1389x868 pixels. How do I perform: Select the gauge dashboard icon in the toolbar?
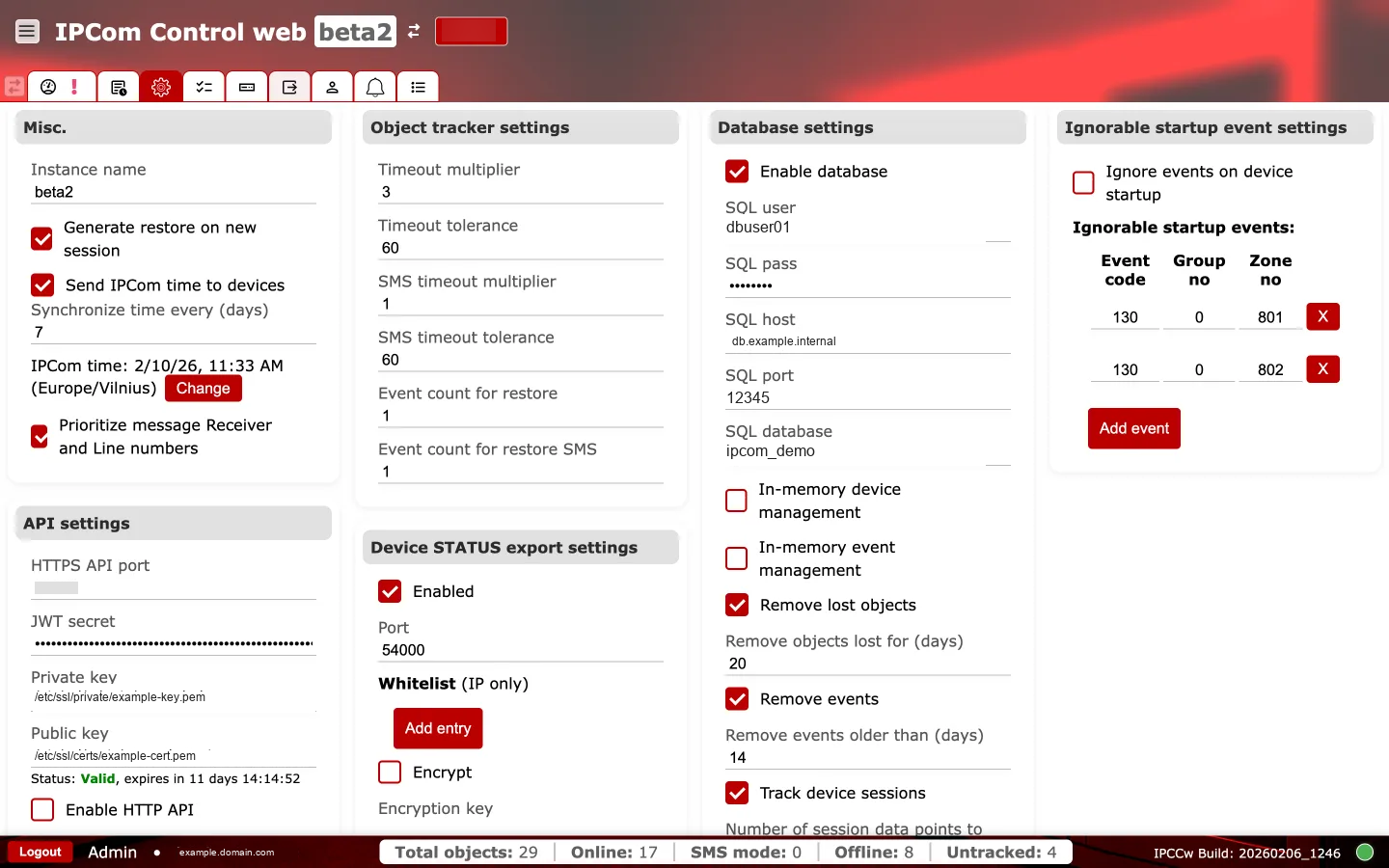48,86
